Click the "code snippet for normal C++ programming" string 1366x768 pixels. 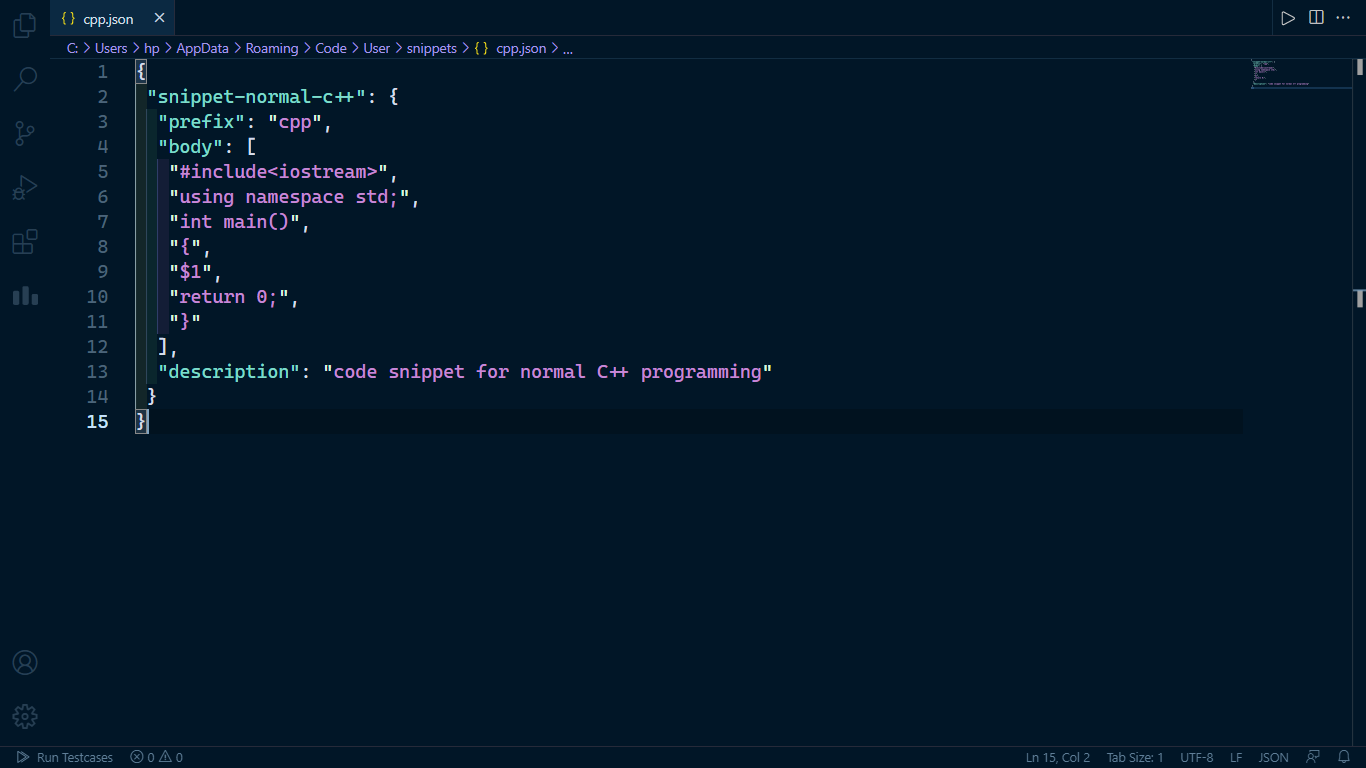(x=548, y=372)
